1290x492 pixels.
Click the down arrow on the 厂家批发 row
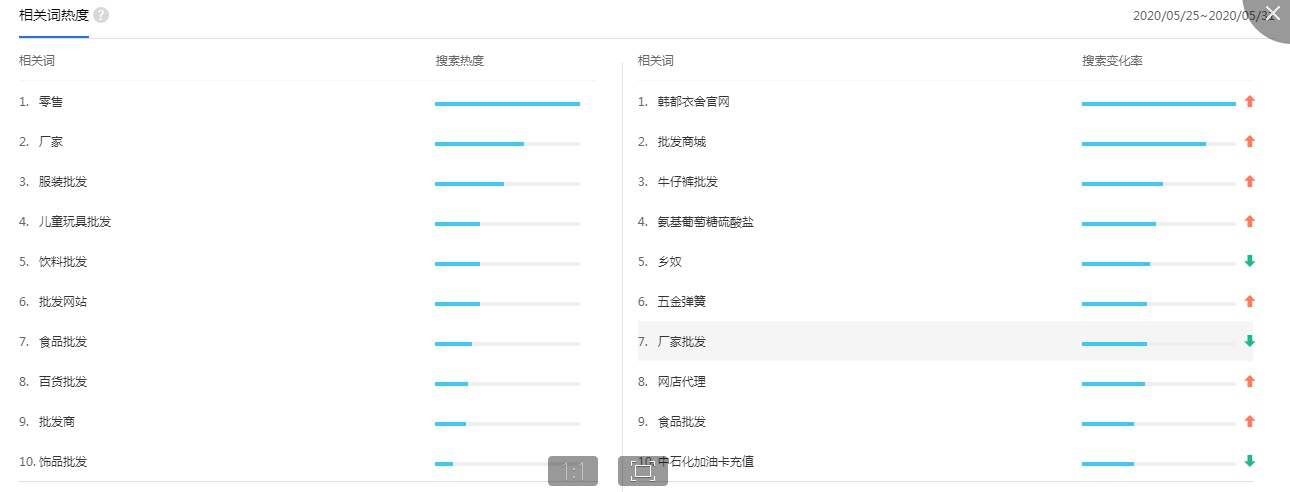(1249, 342)
